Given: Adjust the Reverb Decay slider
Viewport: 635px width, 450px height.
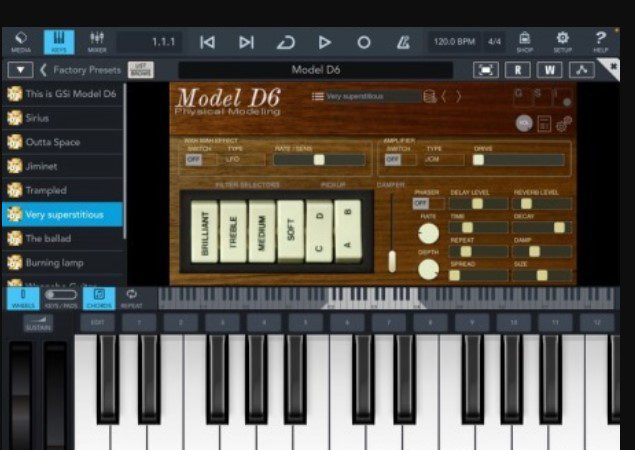Looking at the screenshot, I should (542, 227).
